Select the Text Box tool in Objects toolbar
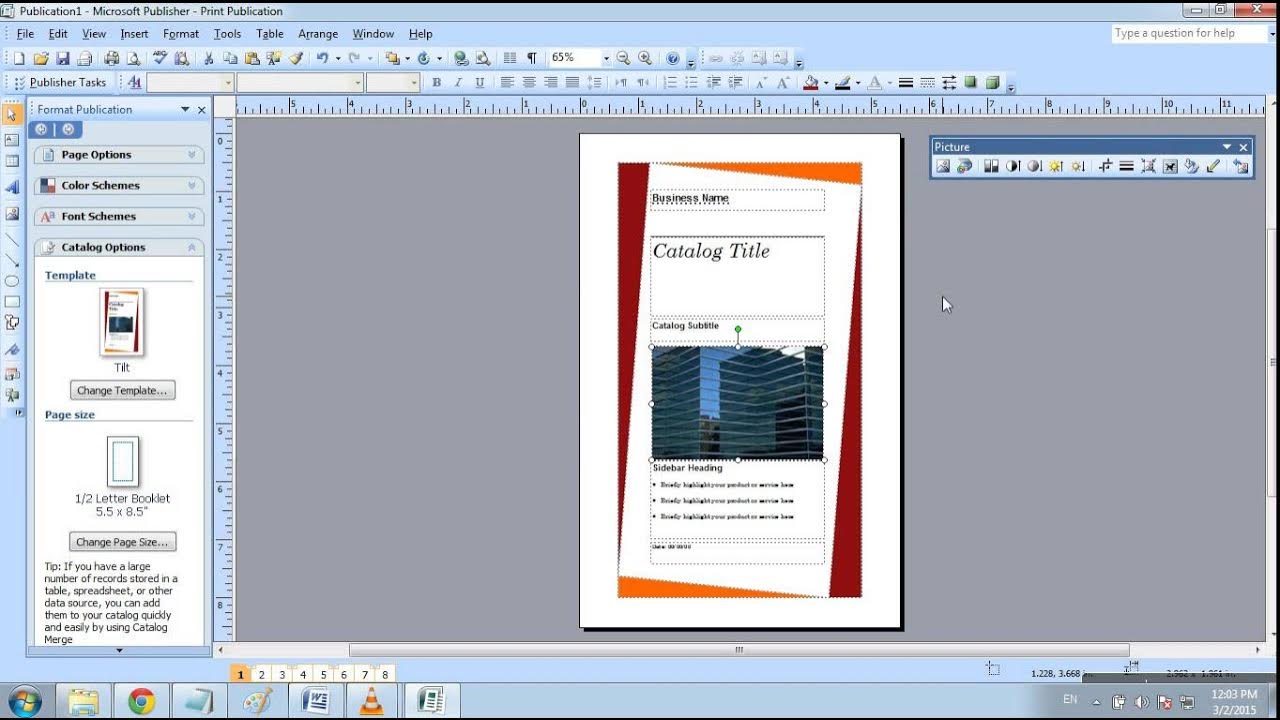The image size is (1280, 720). point(12,140)
